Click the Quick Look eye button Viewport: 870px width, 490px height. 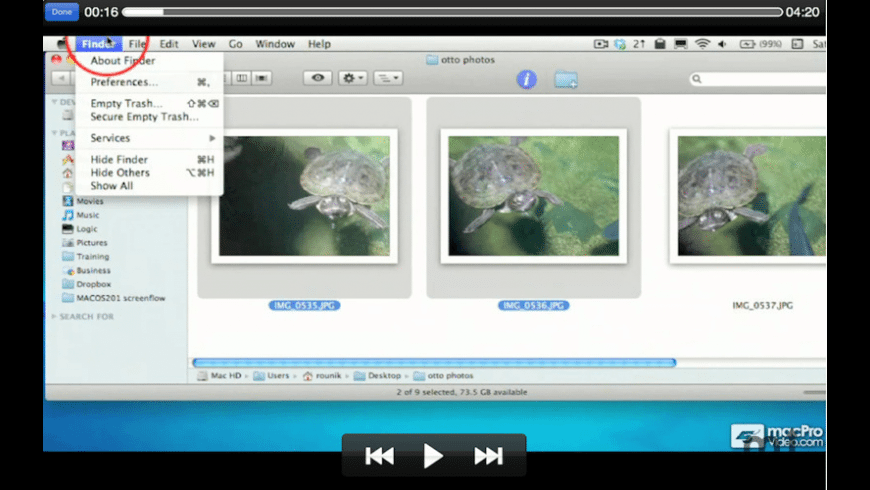click(318, 78)
